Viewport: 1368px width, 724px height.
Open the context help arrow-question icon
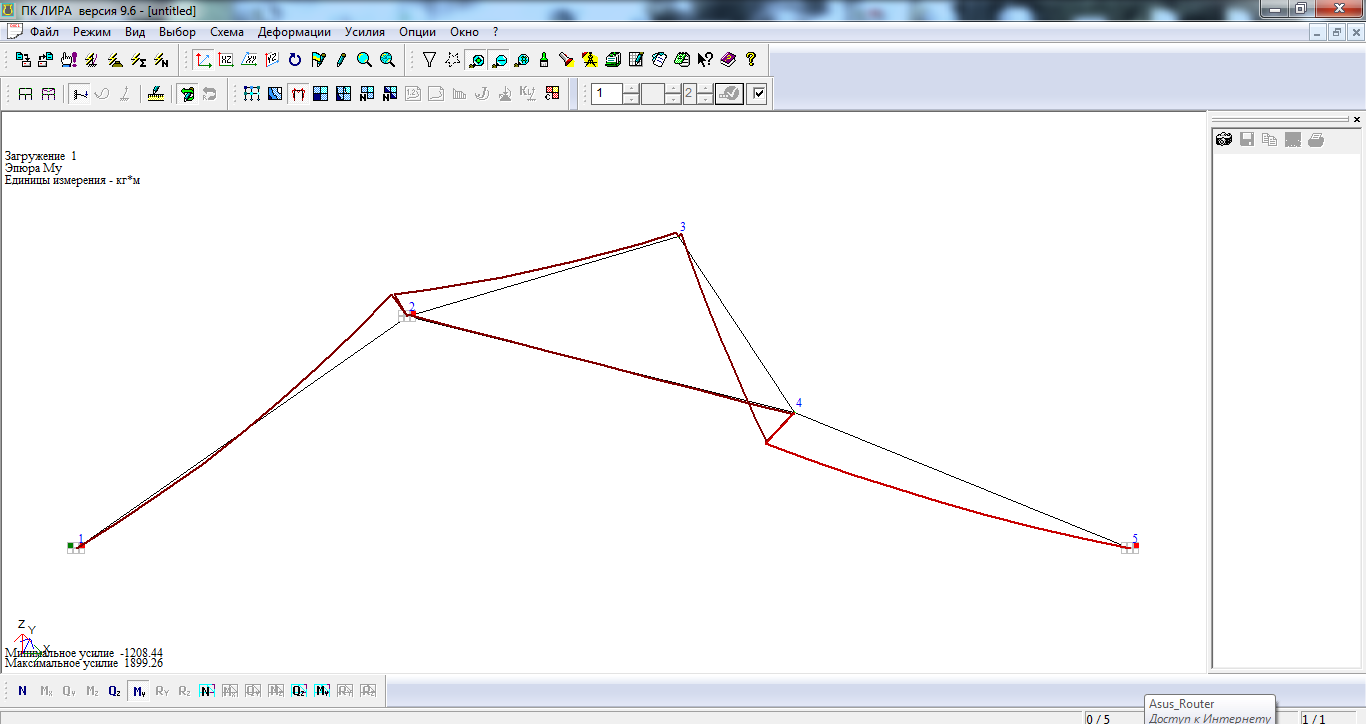click(x=705, y=60)
